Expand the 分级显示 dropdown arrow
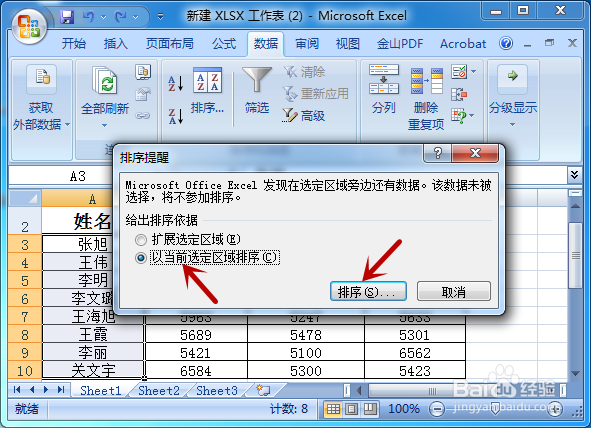Image resolution: width=591 pixels, height=428 pixels. coord(512,124)
